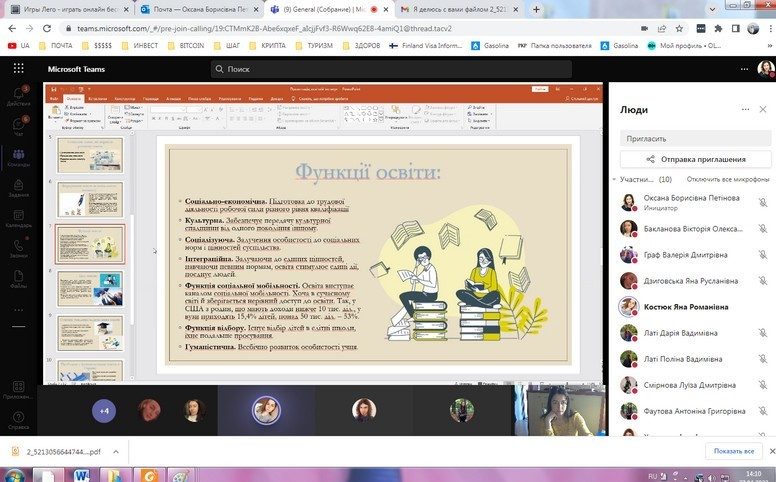Toggle microphone for Бакланова Вікторія

coord(762,228)
